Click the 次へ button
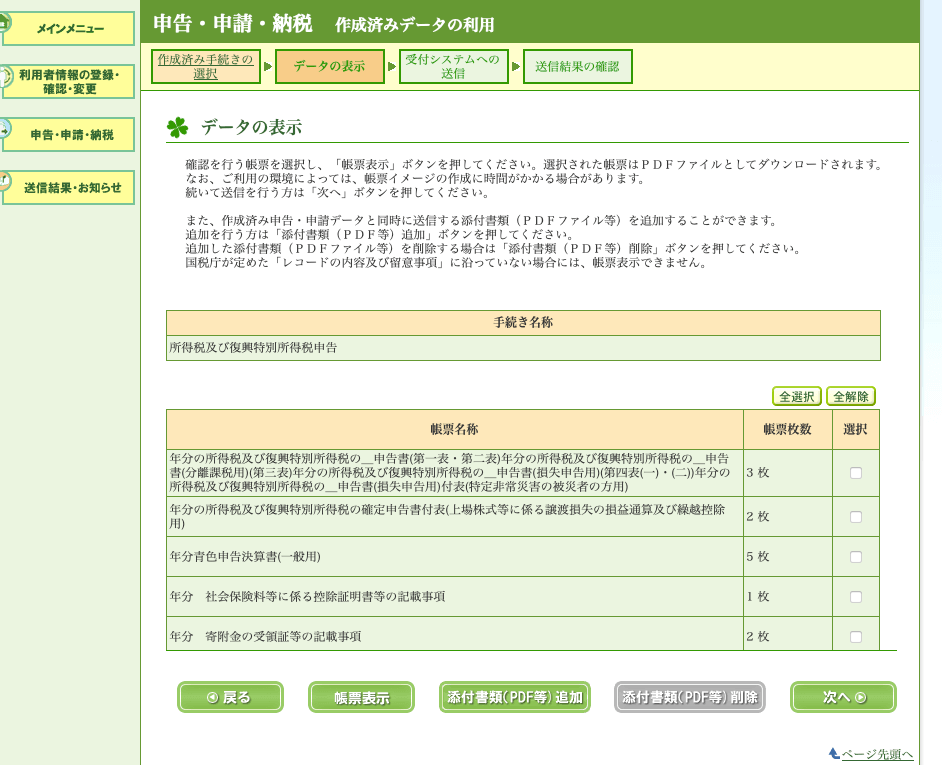Viewport: 942px width, 765px height. point(843,697)
